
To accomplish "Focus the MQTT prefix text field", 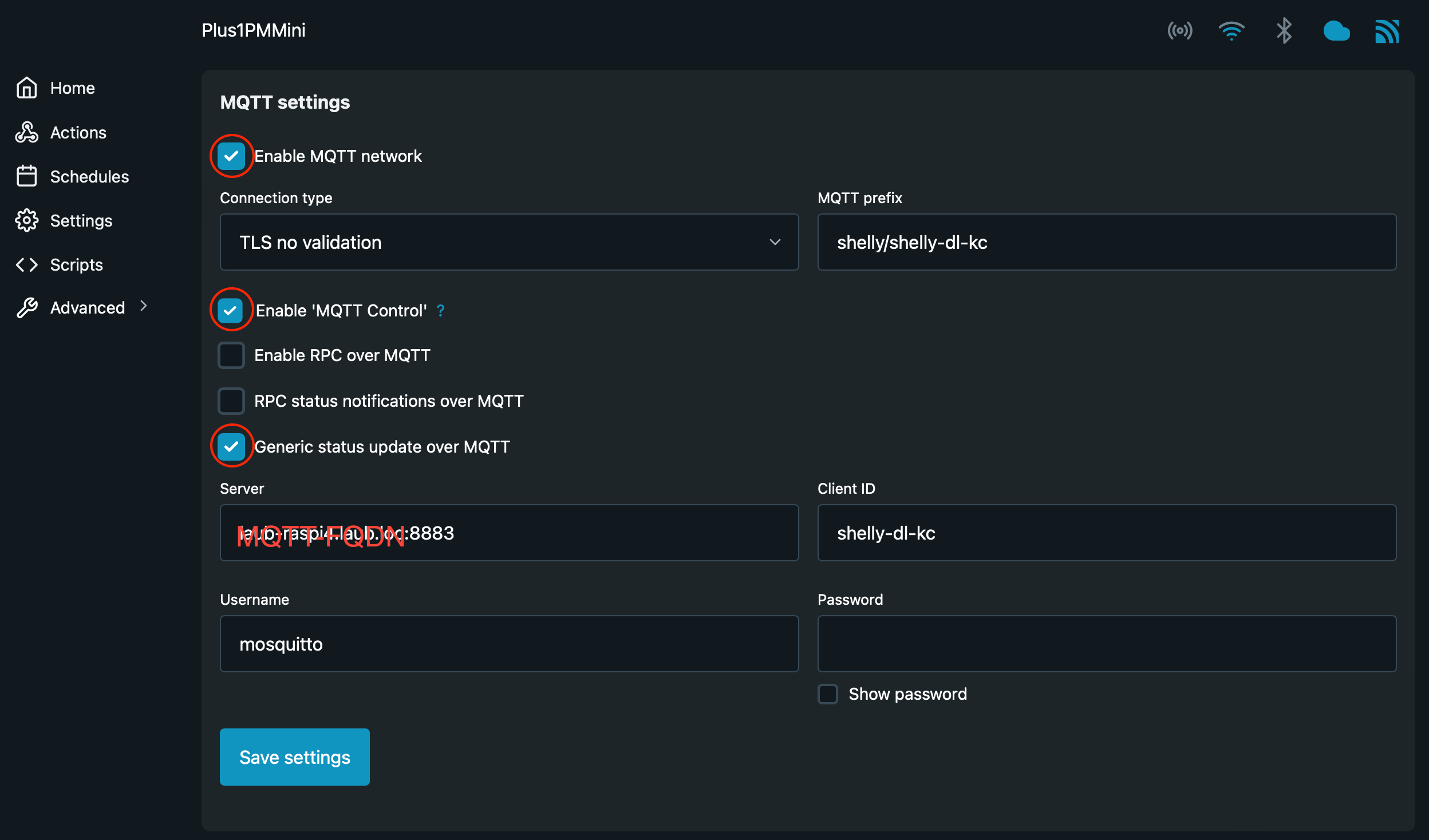I will pyautogui.click(x=1107, y=242).
